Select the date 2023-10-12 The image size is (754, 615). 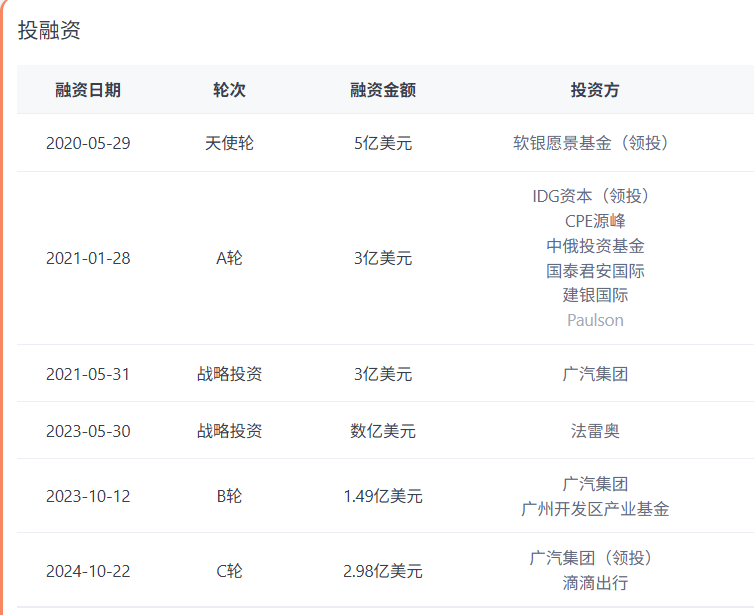click(88, 496)
